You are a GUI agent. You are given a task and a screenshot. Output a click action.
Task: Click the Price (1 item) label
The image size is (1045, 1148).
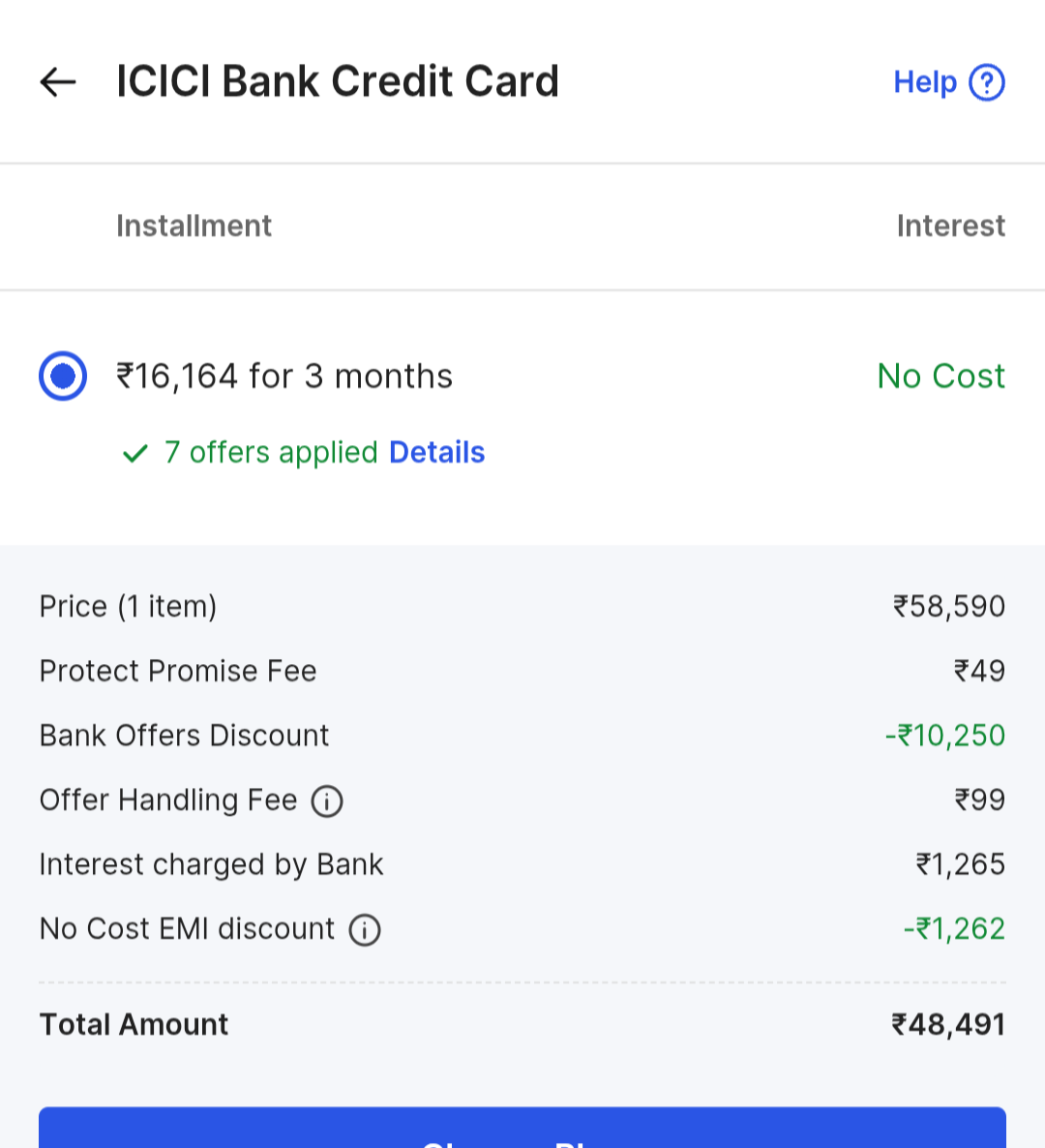[128, 607]
